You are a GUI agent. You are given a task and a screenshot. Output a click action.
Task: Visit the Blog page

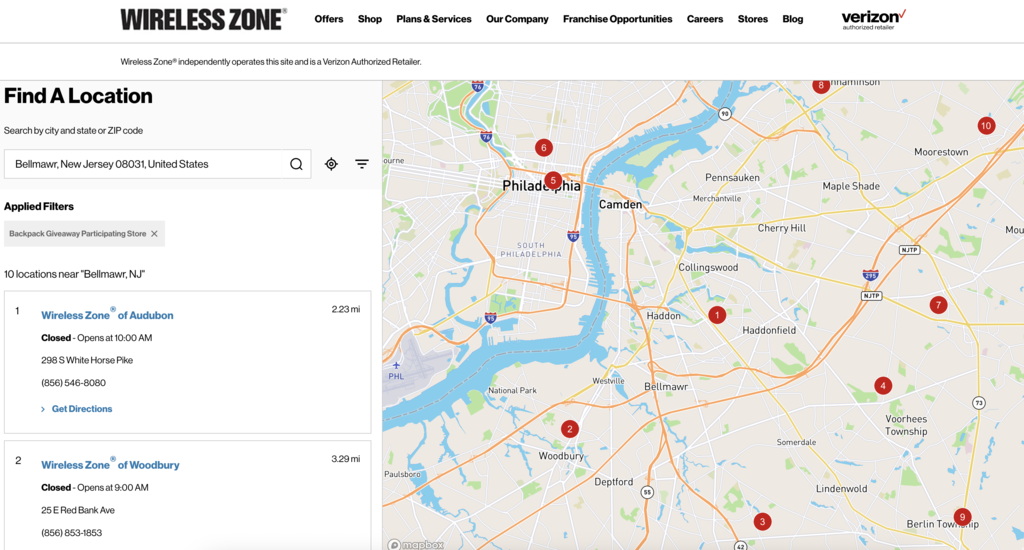(793, 19)
